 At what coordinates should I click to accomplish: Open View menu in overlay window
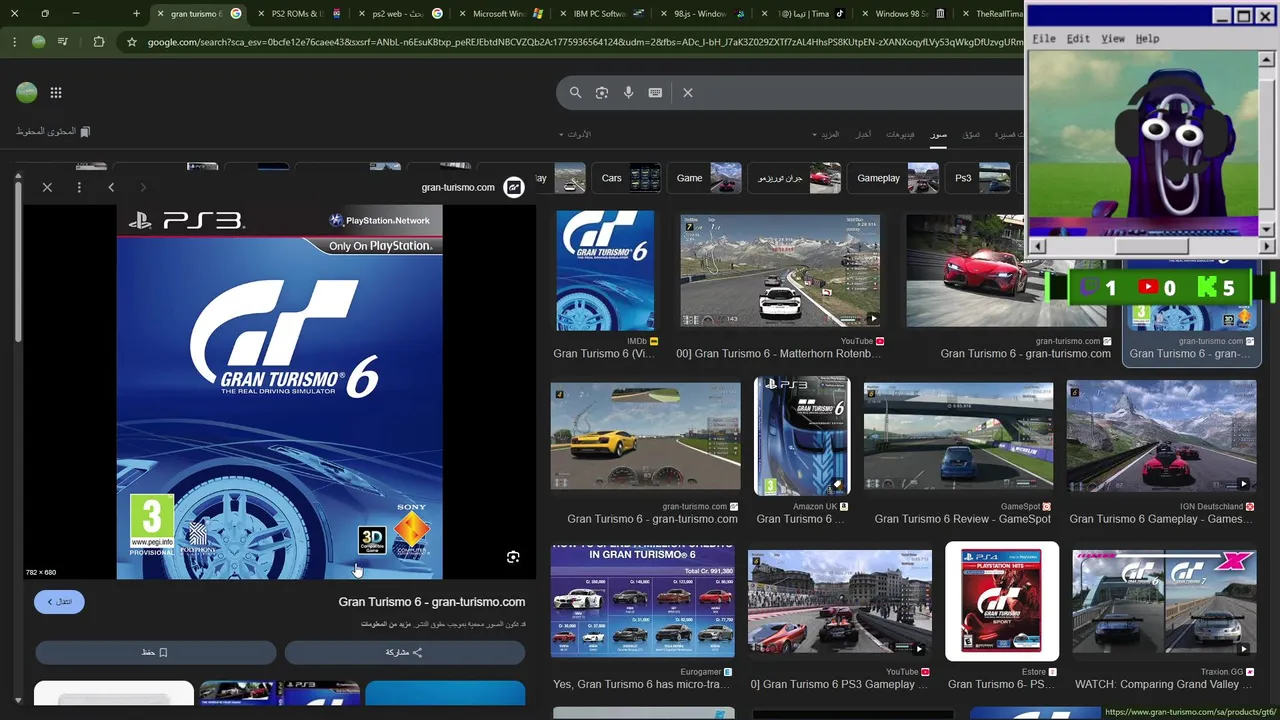click(1113, 38)
